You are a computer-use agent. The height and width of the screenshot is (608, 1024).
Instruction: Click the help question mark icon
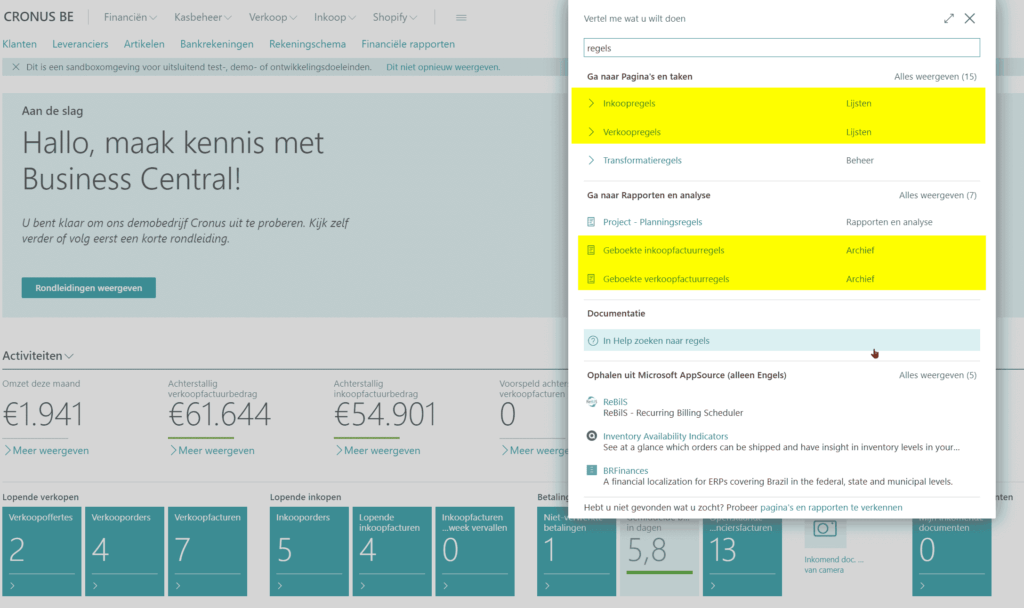coord(592,341)
